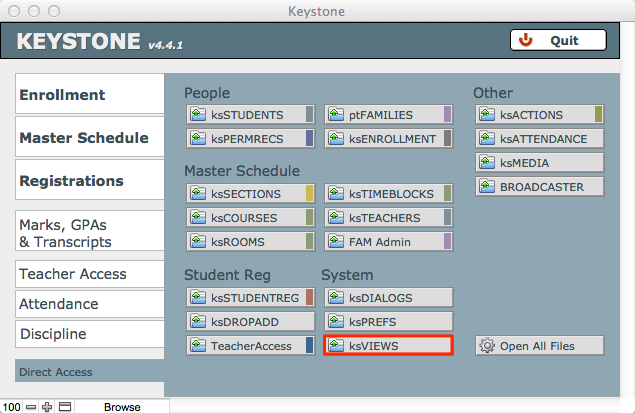
Task: Click the Quit button
Action: (x=558, y=41)
